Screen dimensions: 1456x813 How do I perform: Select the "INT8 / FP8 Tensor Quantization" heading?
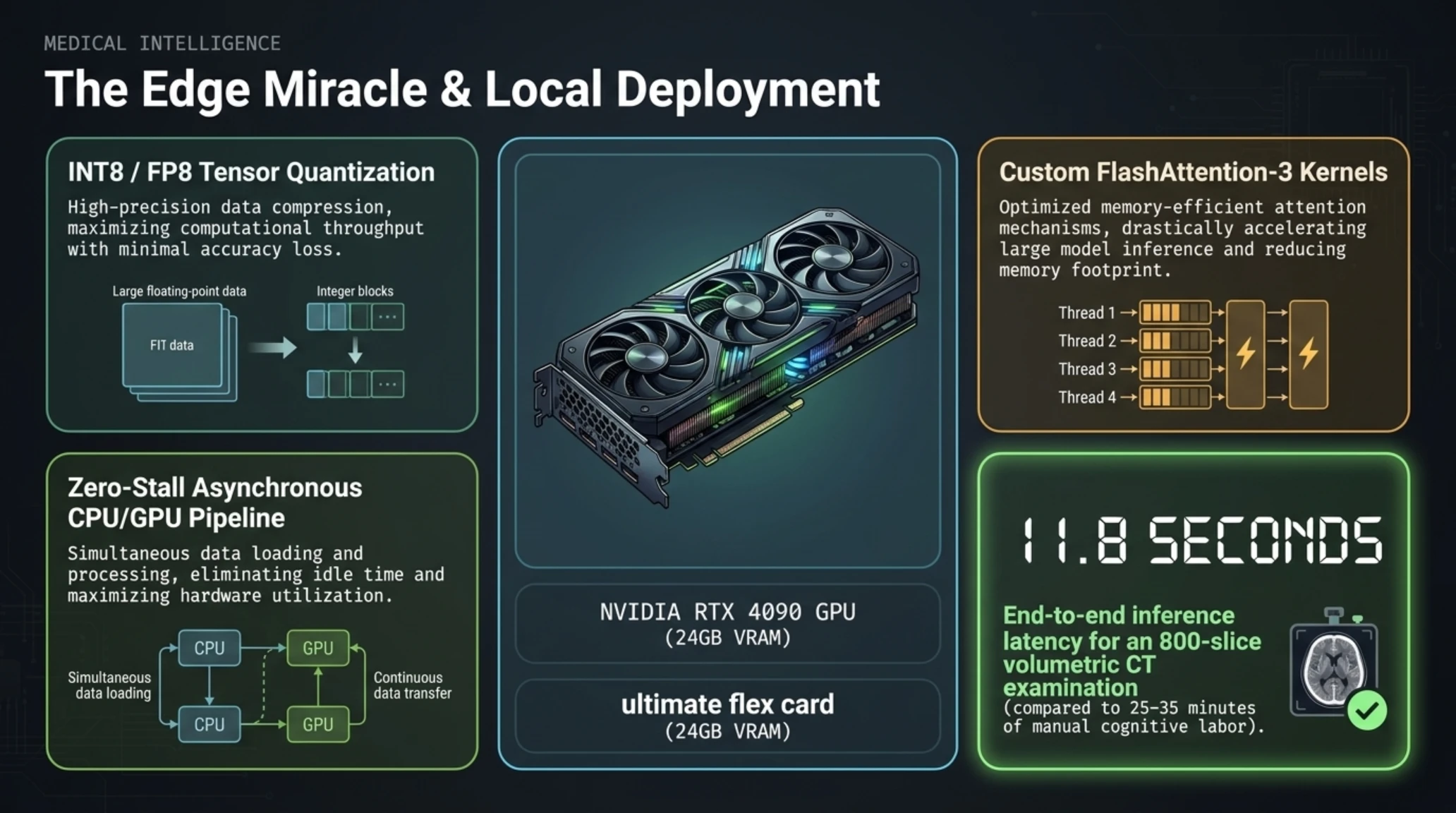point(251,172)
